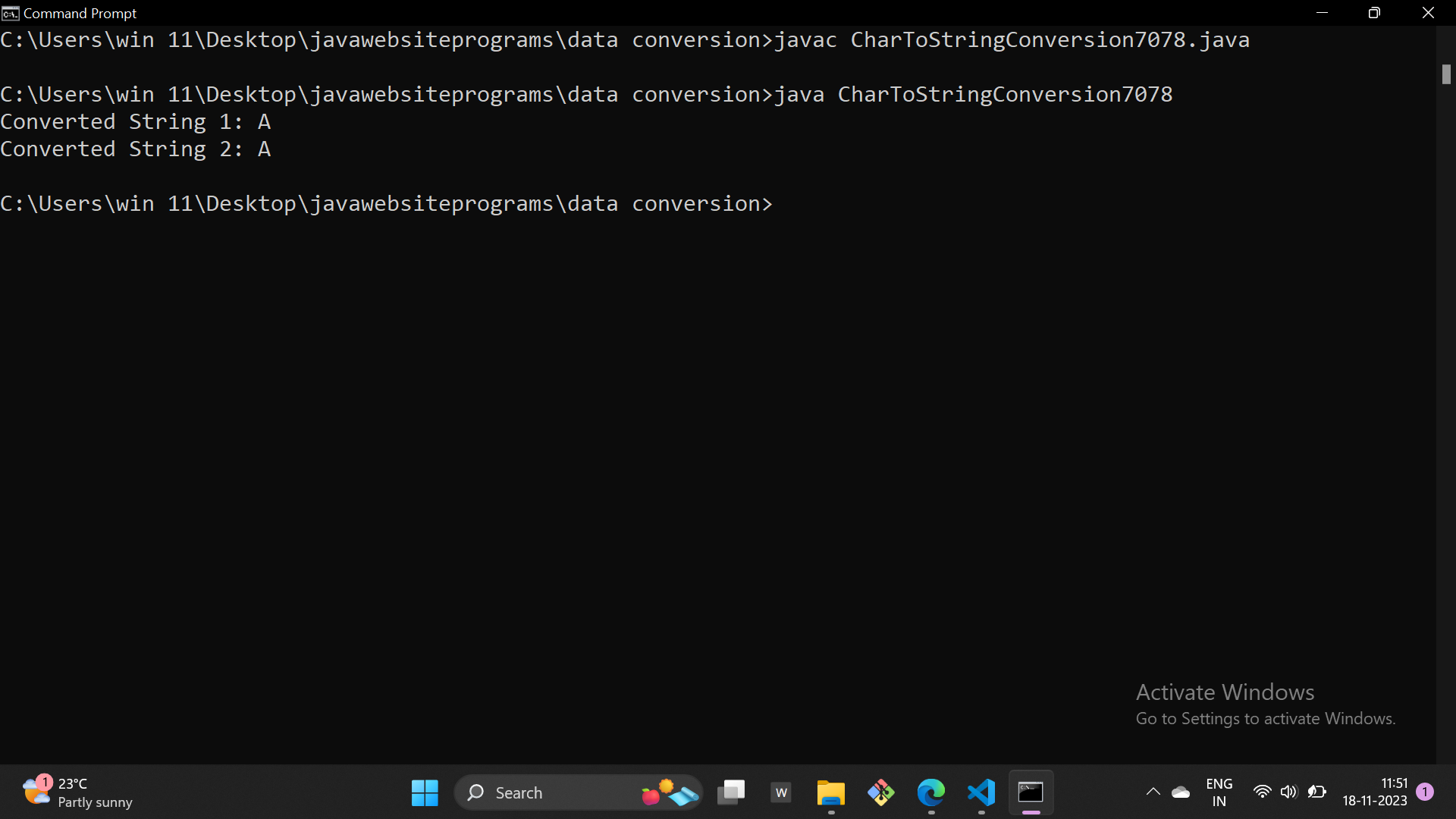Image resolution: width=1456 pixels, height=819 pixels.
Task: Open the ENG IN language switcher
Action: 1219,792
